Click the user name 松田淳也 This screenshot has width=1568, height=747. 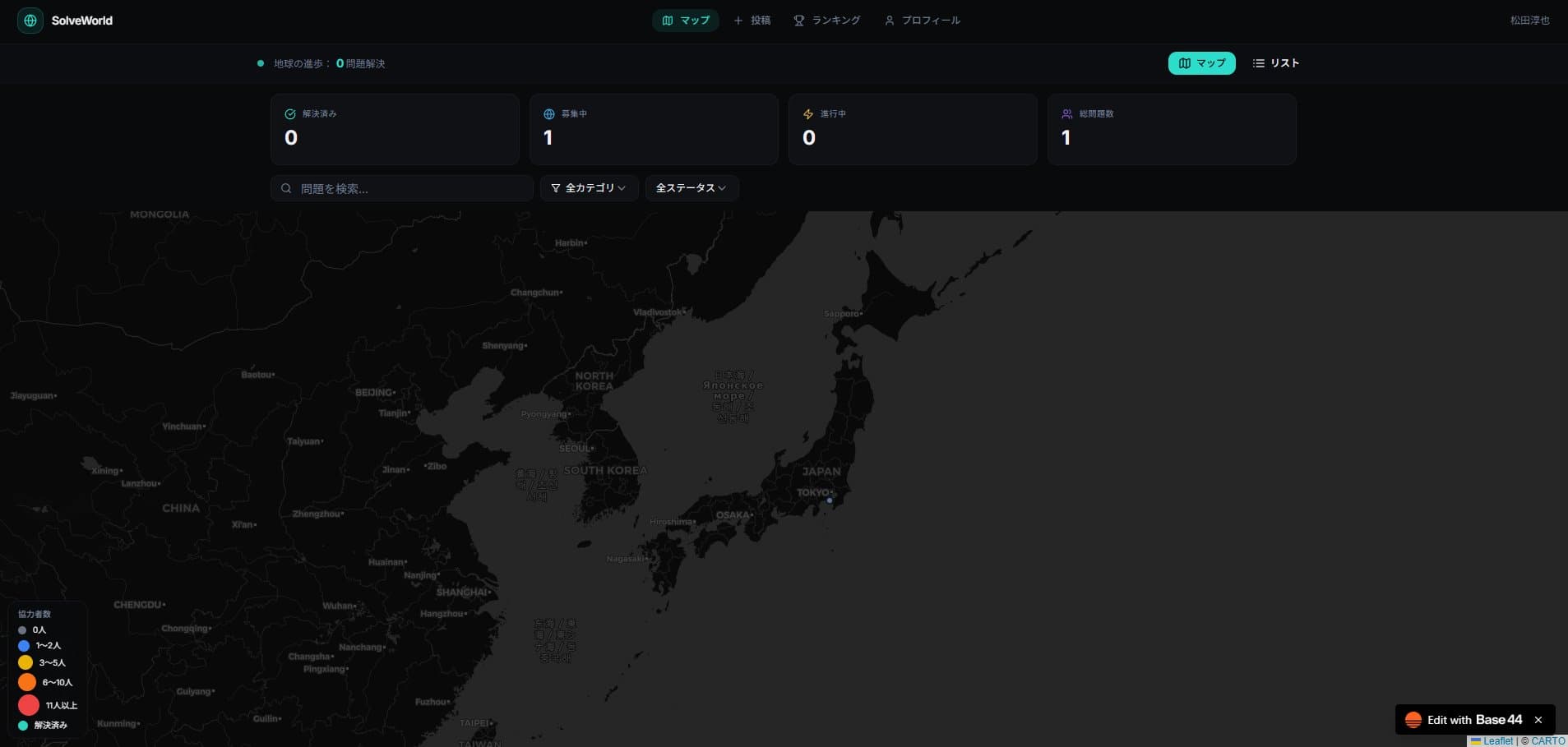coord(1529,21)
